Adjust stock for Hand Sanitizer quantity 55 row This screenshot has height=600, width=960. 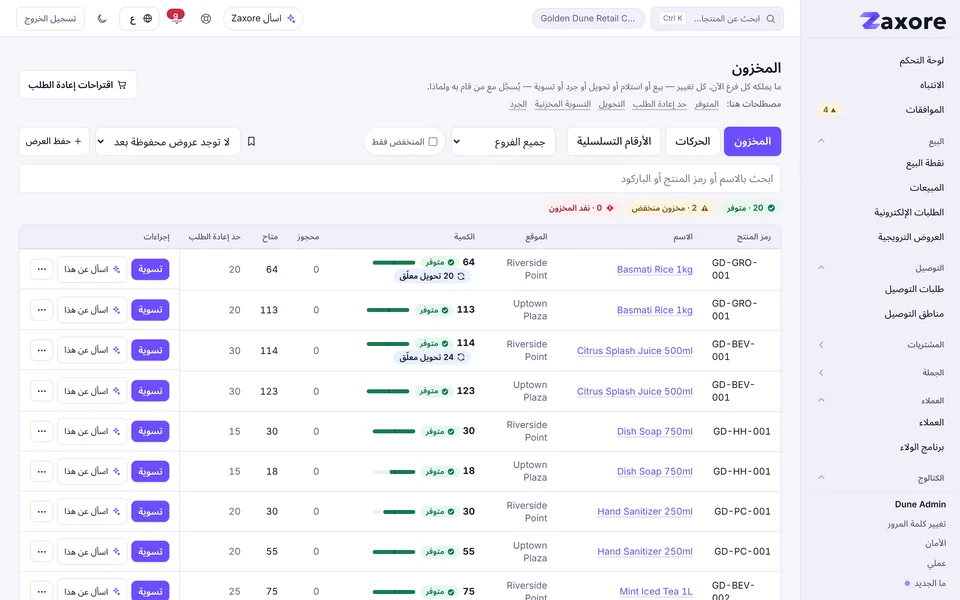[150, 552]
